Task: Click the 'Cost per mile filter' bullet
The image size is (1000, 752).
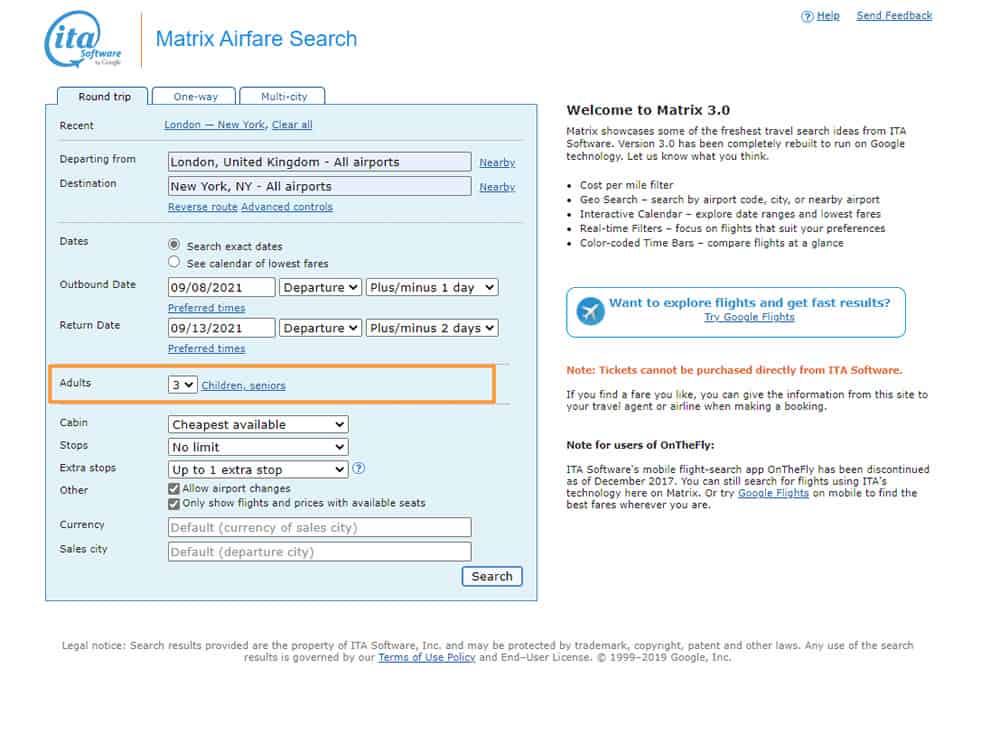Action: [x=626, y=185]
